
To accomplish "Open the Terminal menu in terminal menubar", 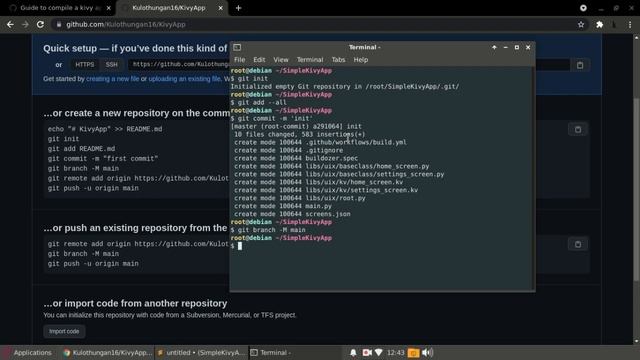I will coord(310,60).
